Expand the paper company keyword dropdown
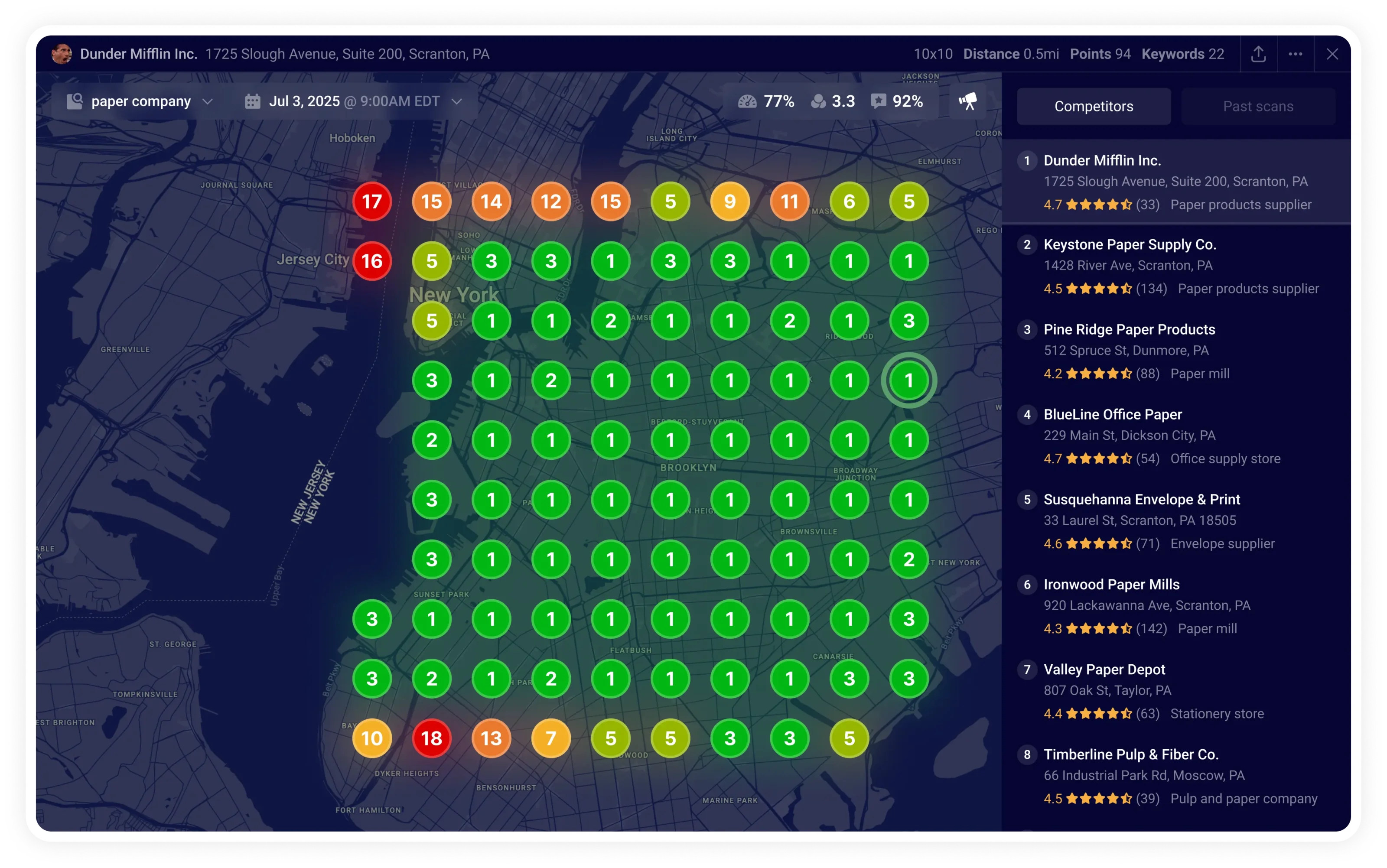This screenshot has width=1387, height=868. [x=208, y=101]
